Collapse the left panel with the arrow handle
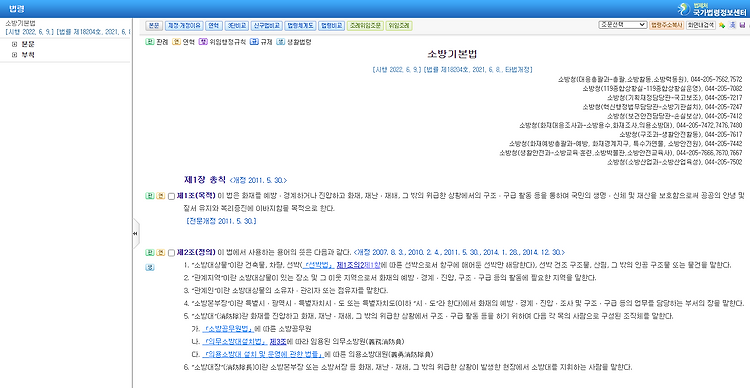This screenshot has width=750, height=388. click(135, 233)
